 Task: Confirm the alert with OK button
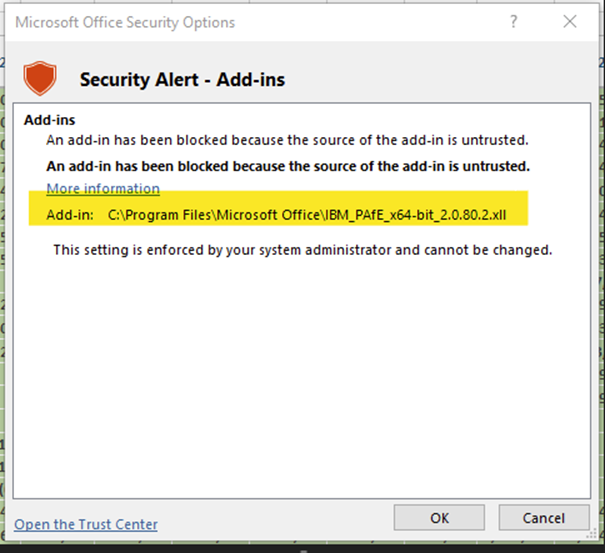[x=439, y=517]
